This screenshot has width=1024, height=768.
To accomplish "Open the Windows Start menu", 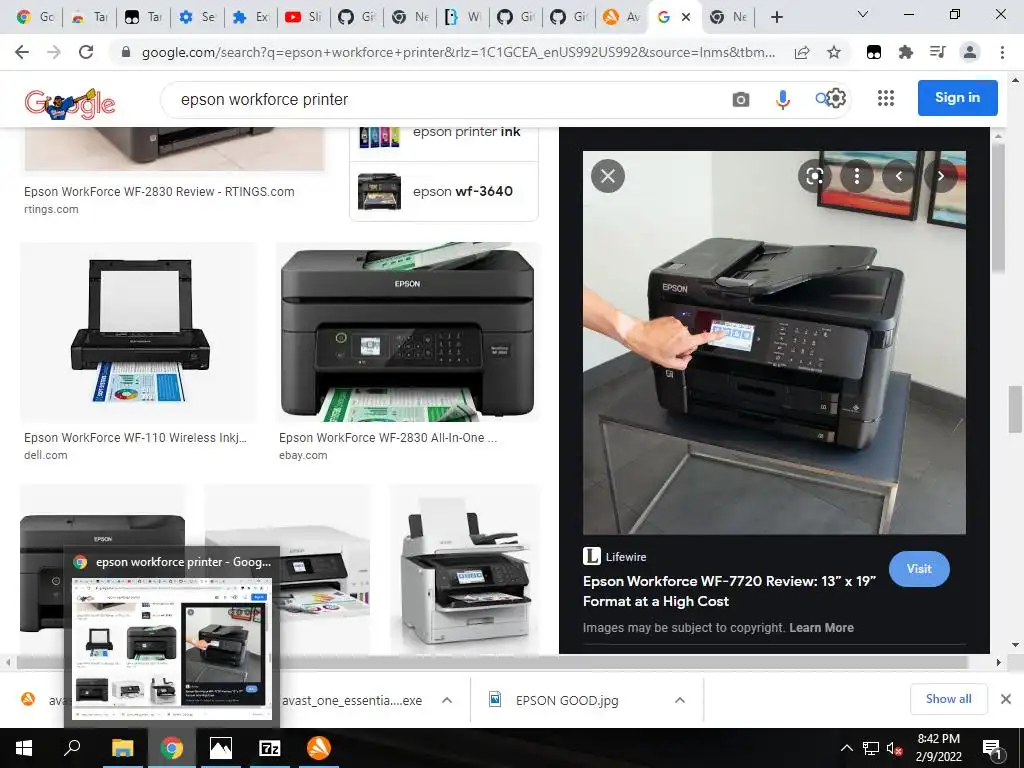I will [24, 748].
